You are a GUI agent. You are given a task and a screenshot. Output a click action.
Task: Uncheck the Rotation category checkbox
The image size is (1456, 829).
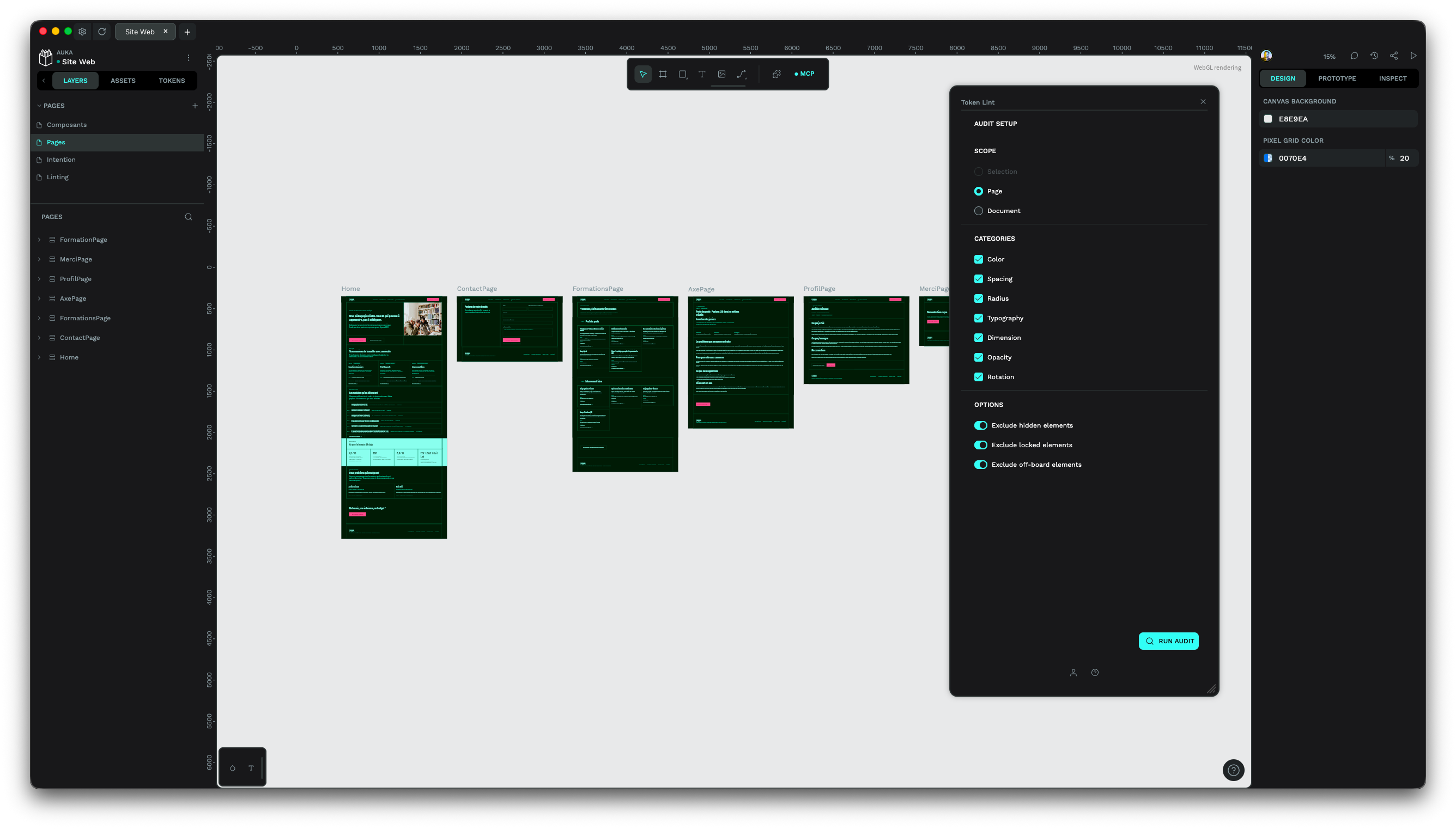(978, 377)
